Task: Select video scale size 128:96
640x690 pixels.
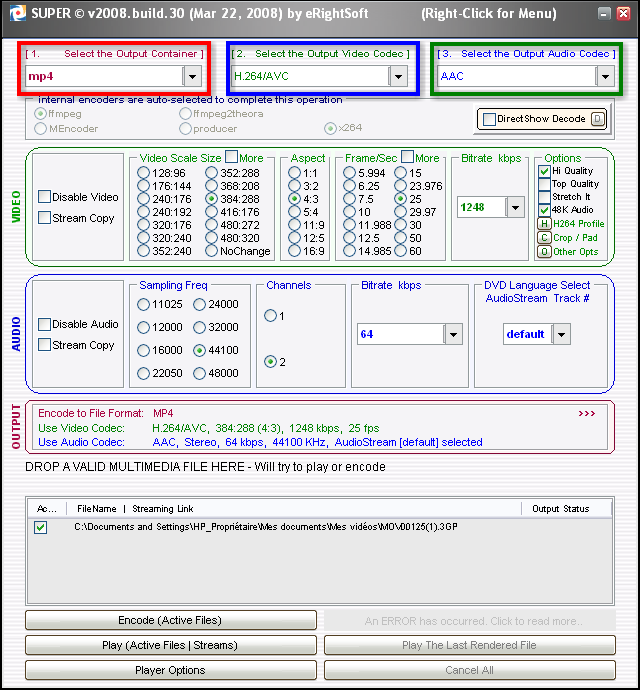Action: click(x=143, y=173)
